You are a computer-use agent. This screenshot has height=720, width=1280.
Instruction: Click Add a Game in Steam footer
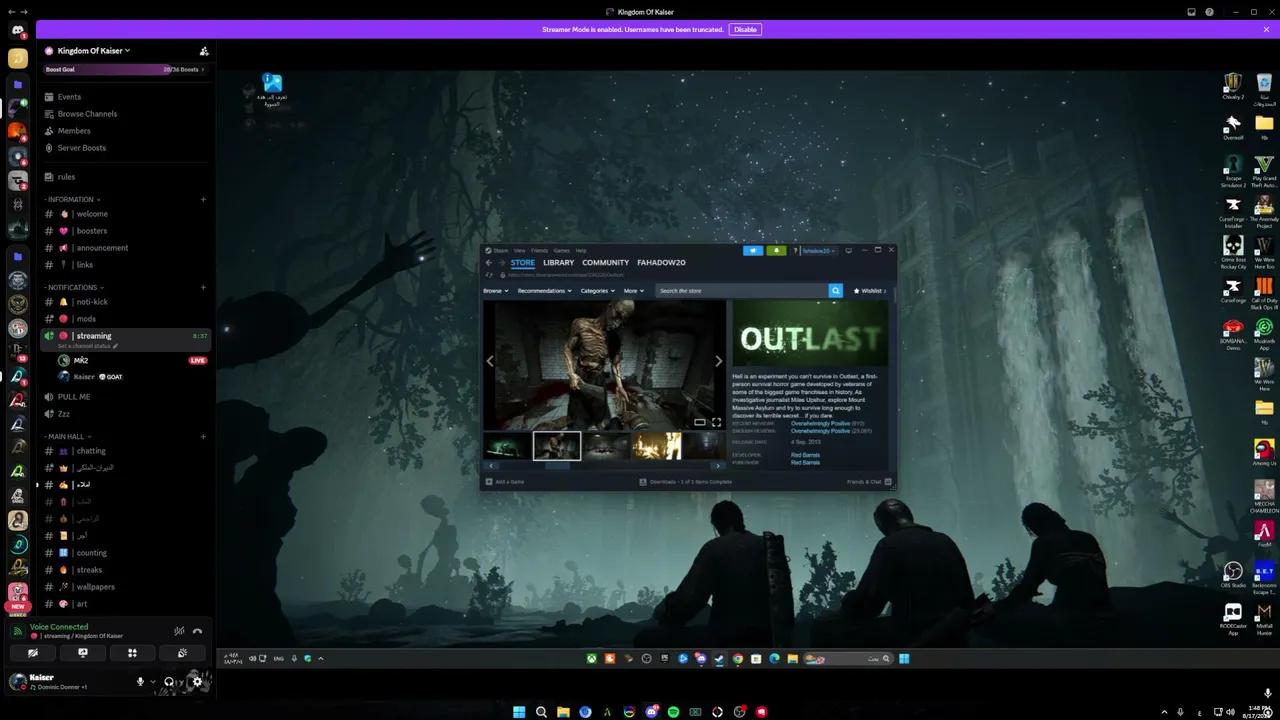coord(505,482)
